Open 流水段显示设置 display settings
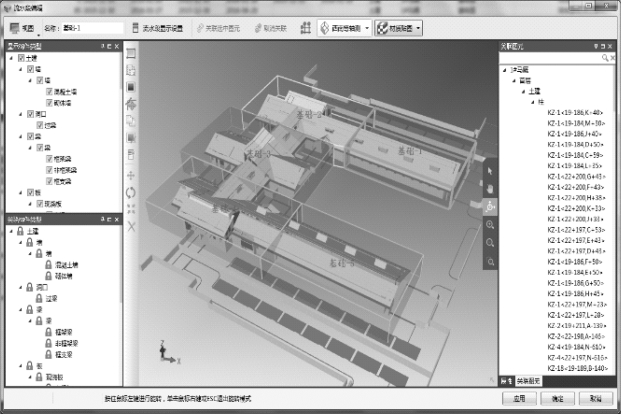Image resolution: width=621 pixels, height=414 pixels. click(157, 28)
